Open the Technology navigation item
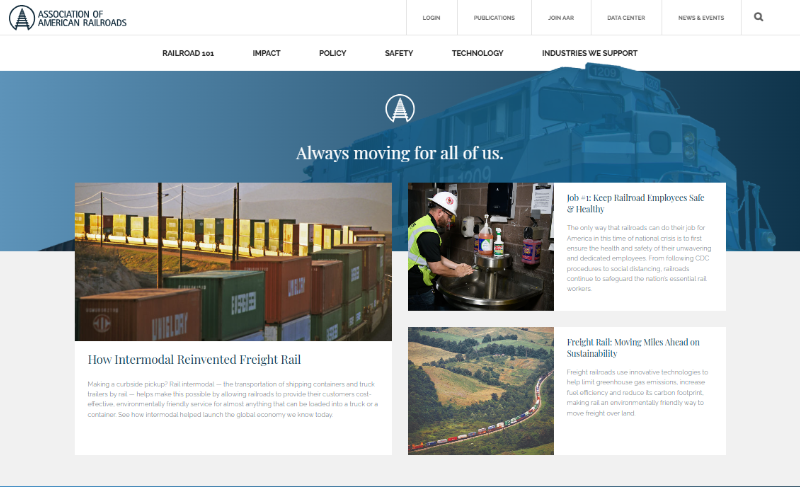Viewport: 800px width, 487px height. pos(478,53)
